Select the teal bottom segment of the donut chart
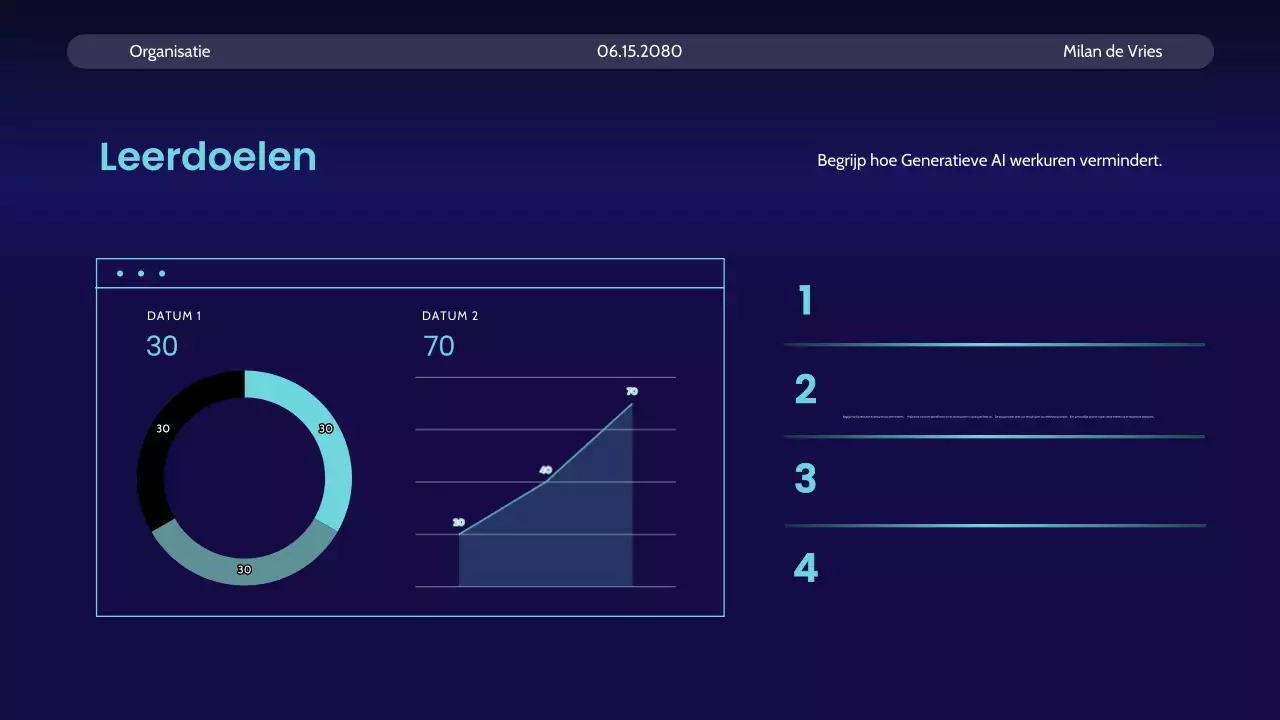Viewport: 1280px width, 720px height. click(243, 569)
